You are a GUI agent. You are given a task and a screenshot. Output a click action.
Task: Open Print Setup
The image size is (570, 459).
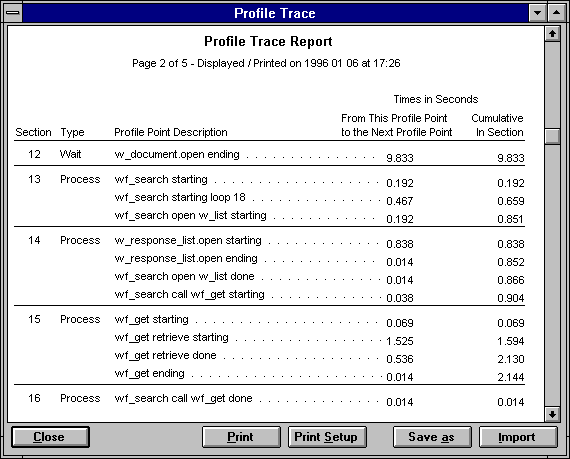pos(327,437)
